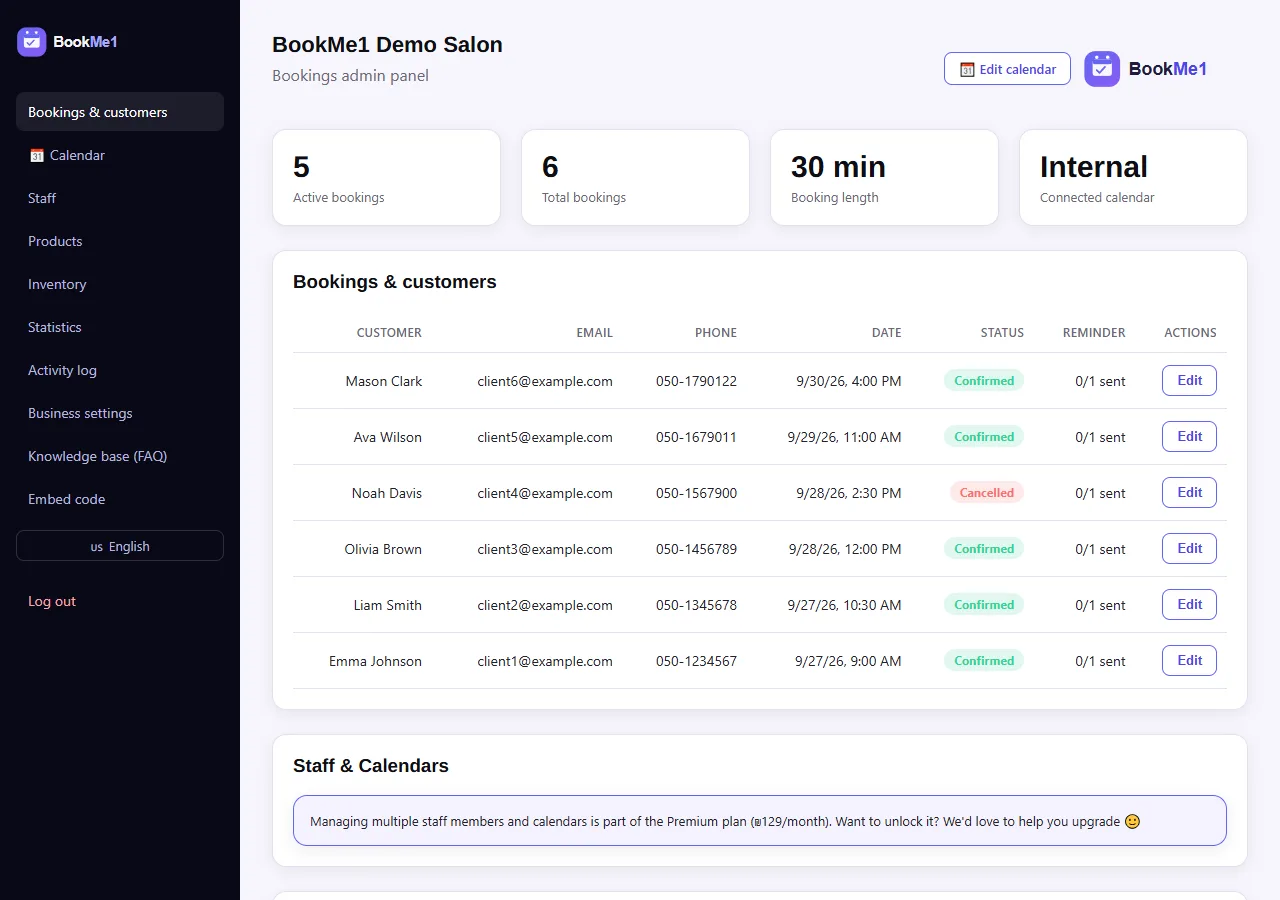Click the Staff & Calendars heading
This screenshot has height=900, width=1280.
(x=371, y=765)
